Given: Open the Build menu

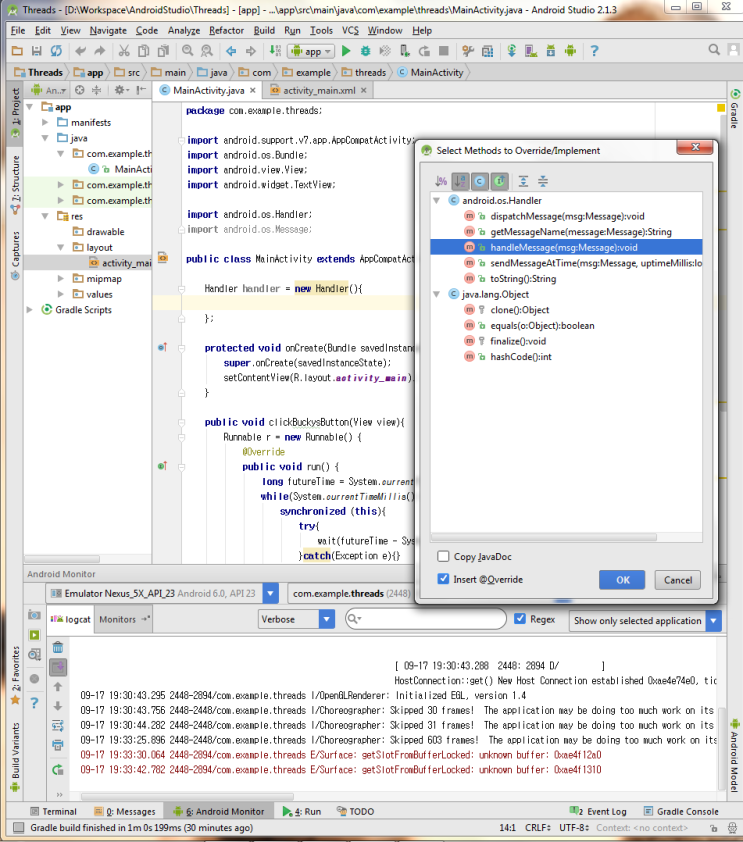Looking at the screenshot, I should coord(264,31).
